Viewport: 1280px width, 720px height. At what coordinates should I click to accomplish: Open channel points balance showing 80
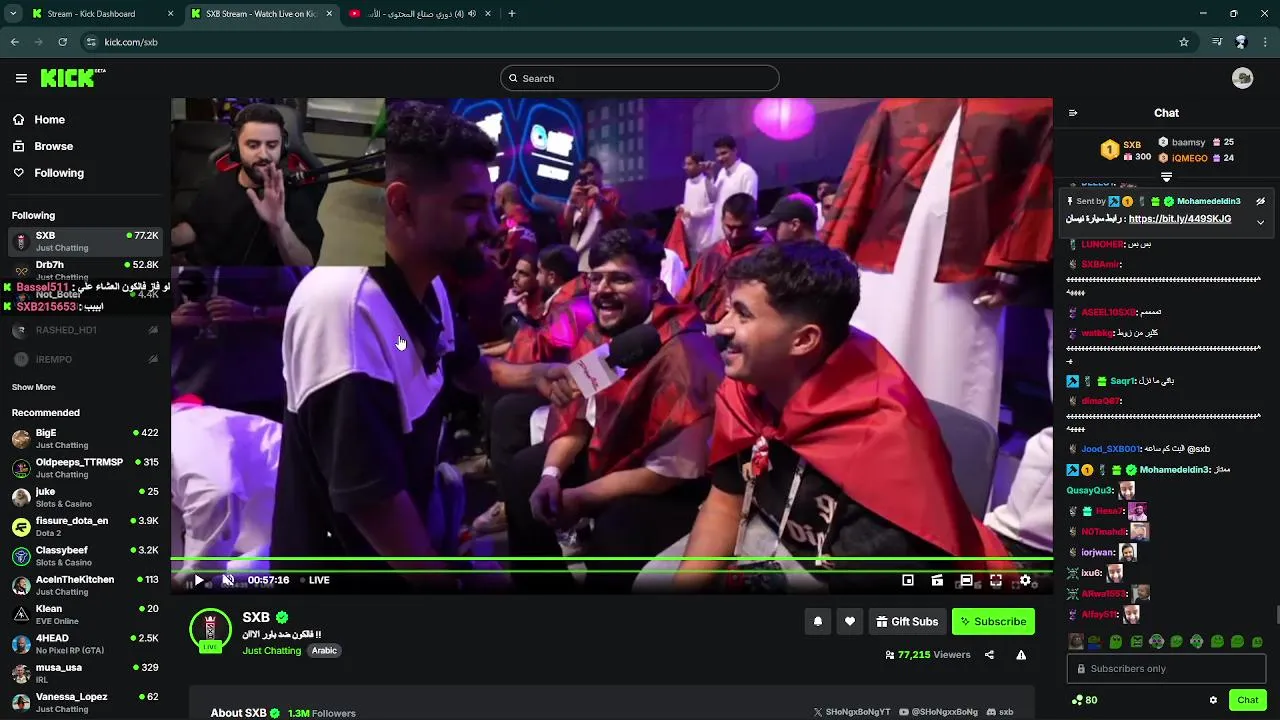click(1084, 700)
